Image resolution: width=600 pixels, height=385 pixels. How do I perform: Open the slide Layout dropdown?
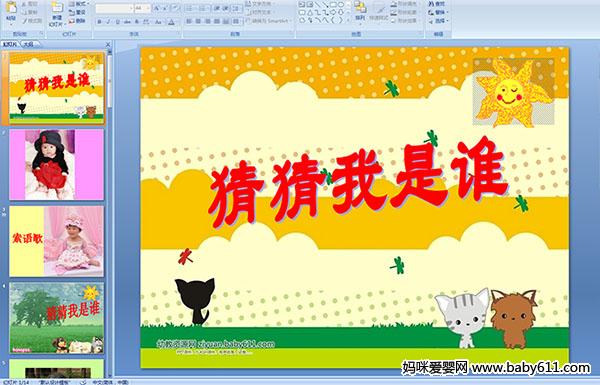(78, 3)
